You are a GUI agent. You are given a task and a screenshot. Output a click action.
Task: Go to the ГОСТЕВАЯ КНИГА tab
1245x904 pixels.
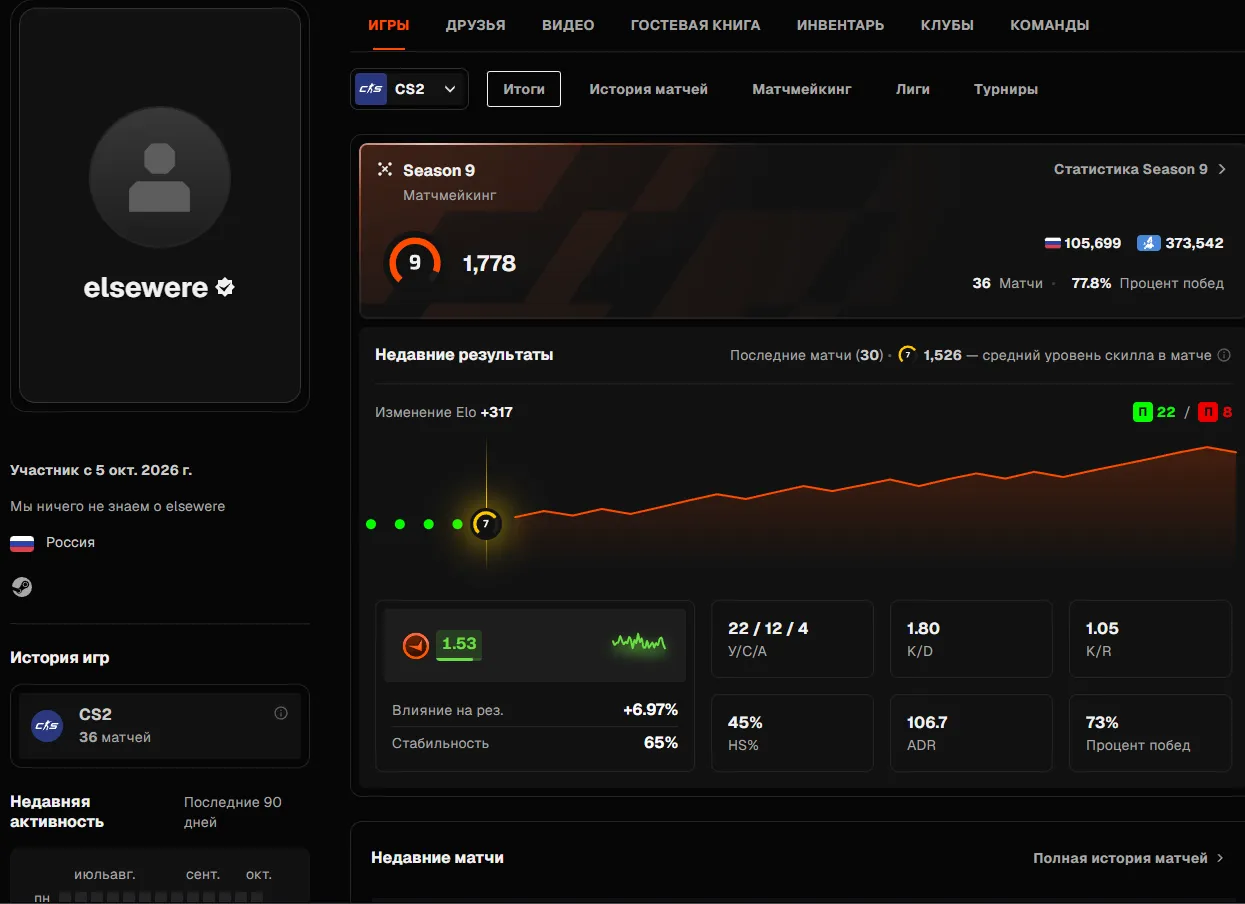[695, 25]
